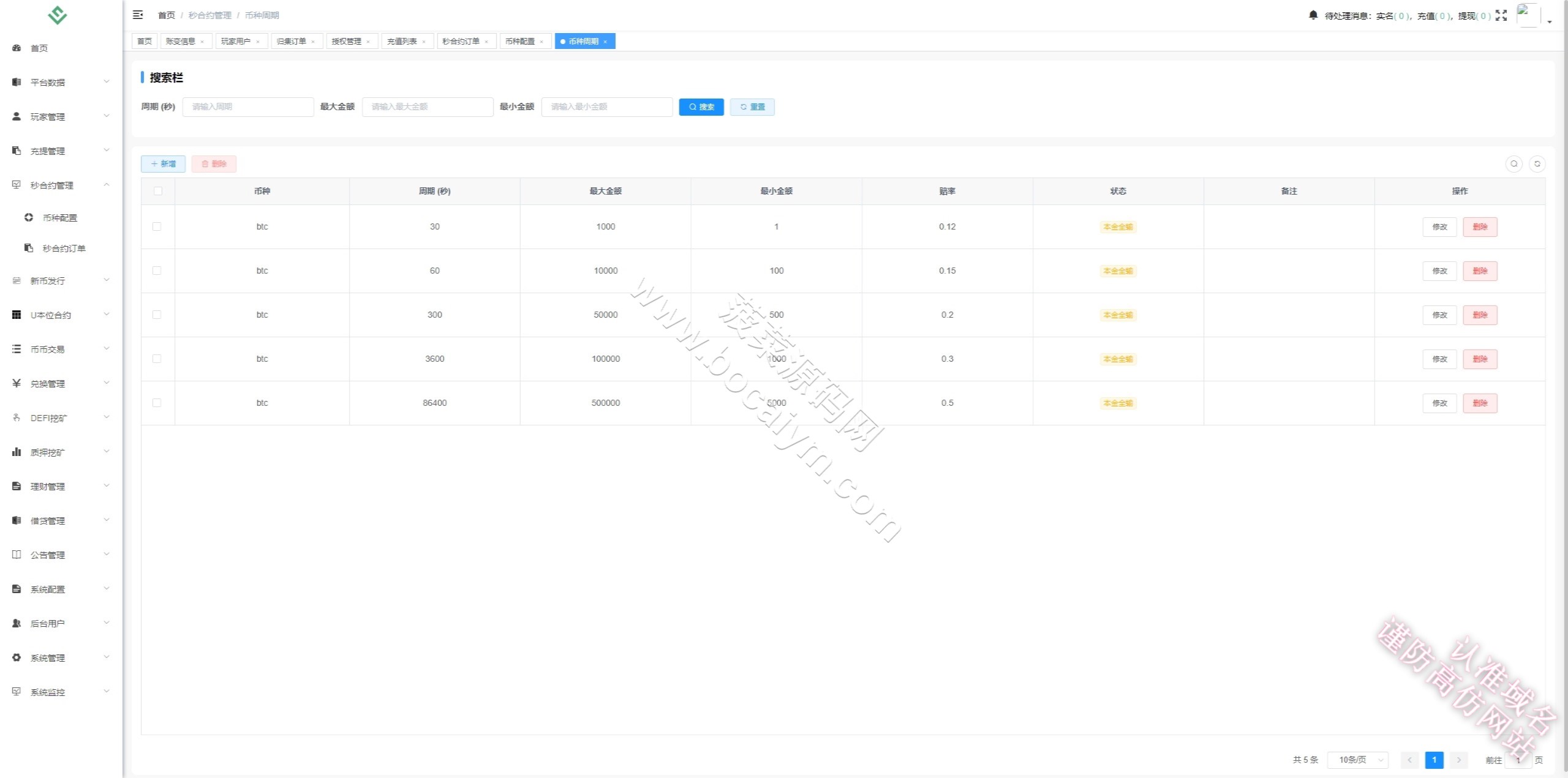
Task: Click 修改 for the period 3600 row
Action: pyautogui.click(x=1439, y=359)
